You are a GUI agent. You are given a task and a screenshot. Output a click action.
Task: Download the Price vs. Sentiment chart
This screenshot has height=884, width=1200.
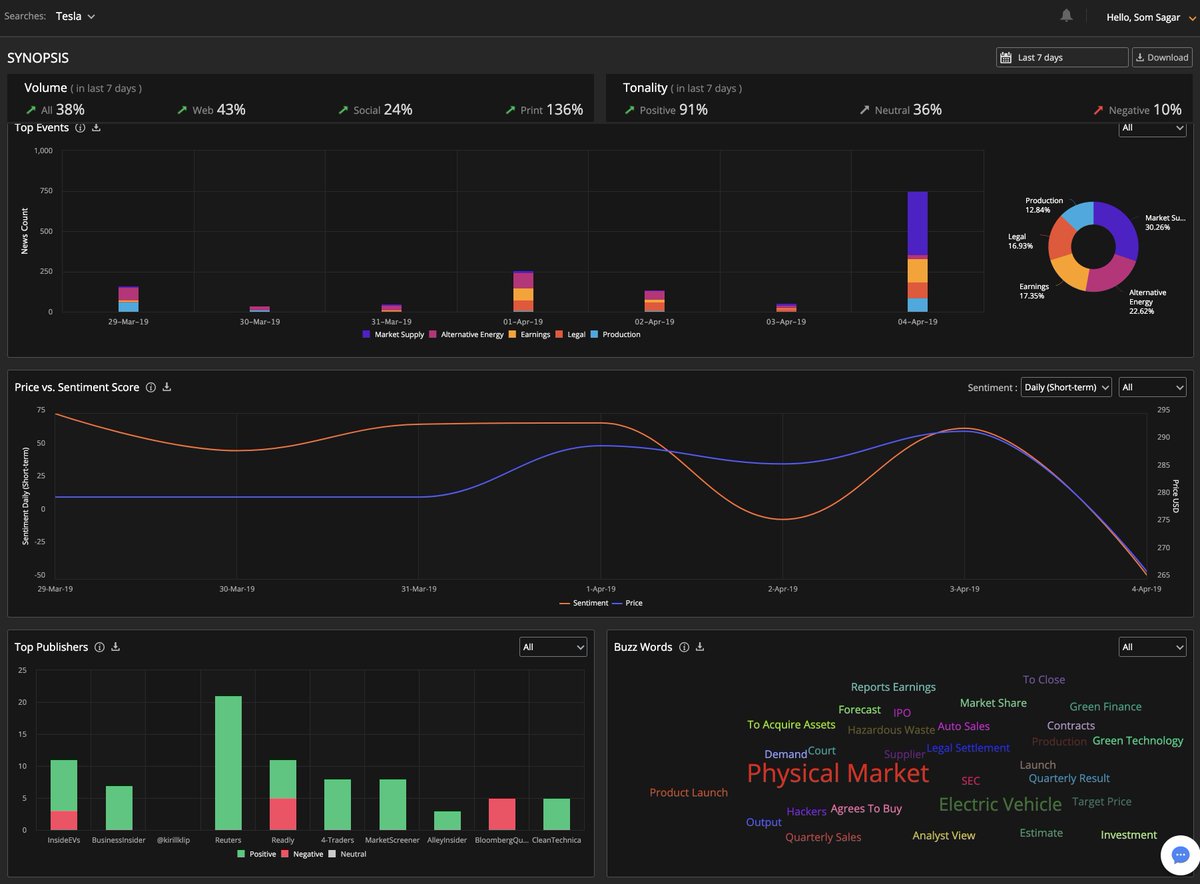[x=167, y=387]
